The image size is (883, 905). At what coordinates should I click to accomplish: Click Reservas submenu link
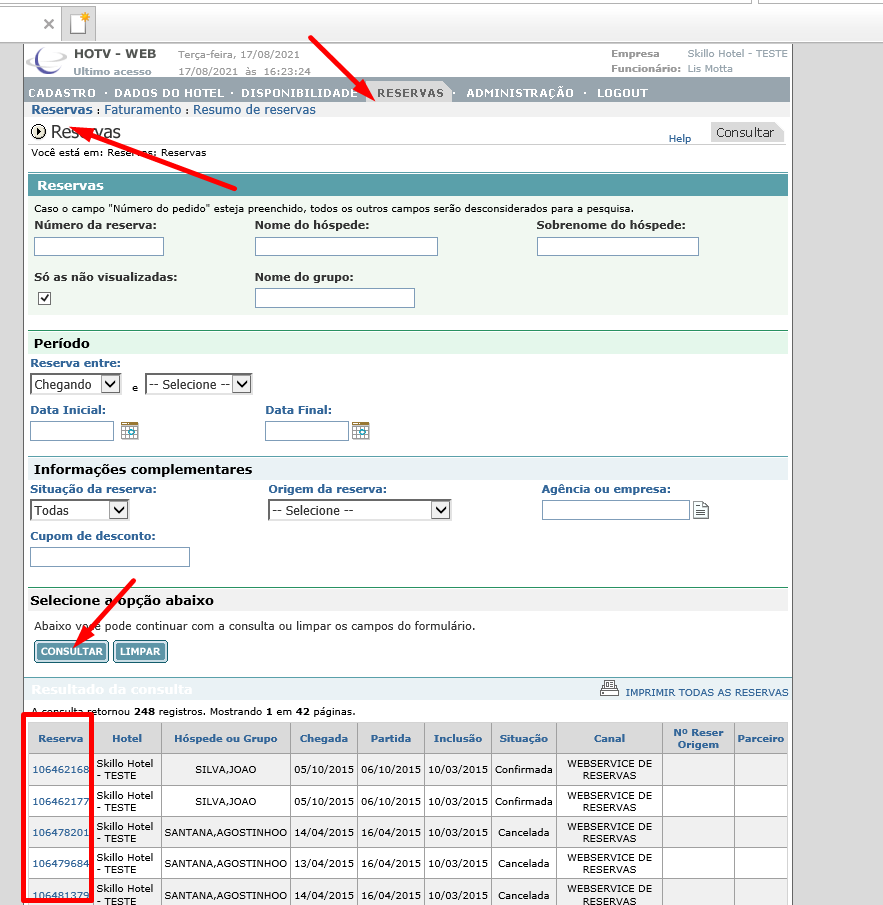[x=62, y=110]
